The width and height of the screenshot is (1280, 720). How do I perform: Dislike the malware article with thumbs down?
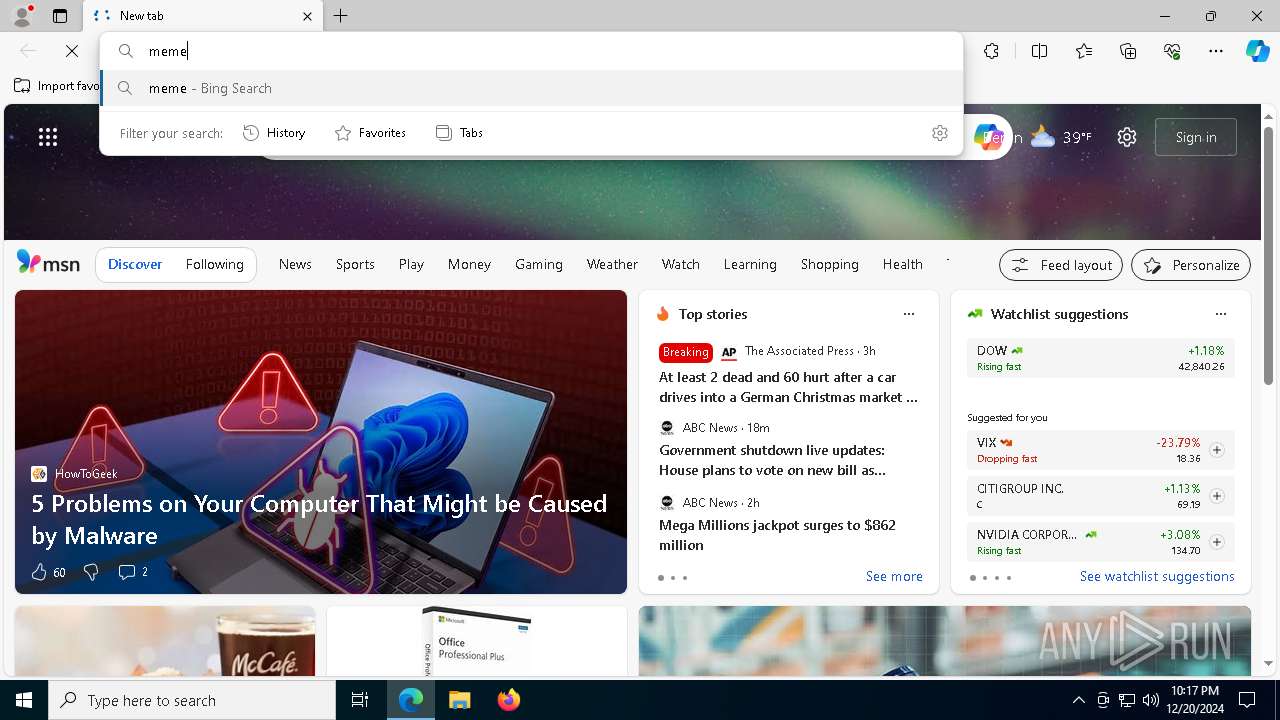[91, 572]
